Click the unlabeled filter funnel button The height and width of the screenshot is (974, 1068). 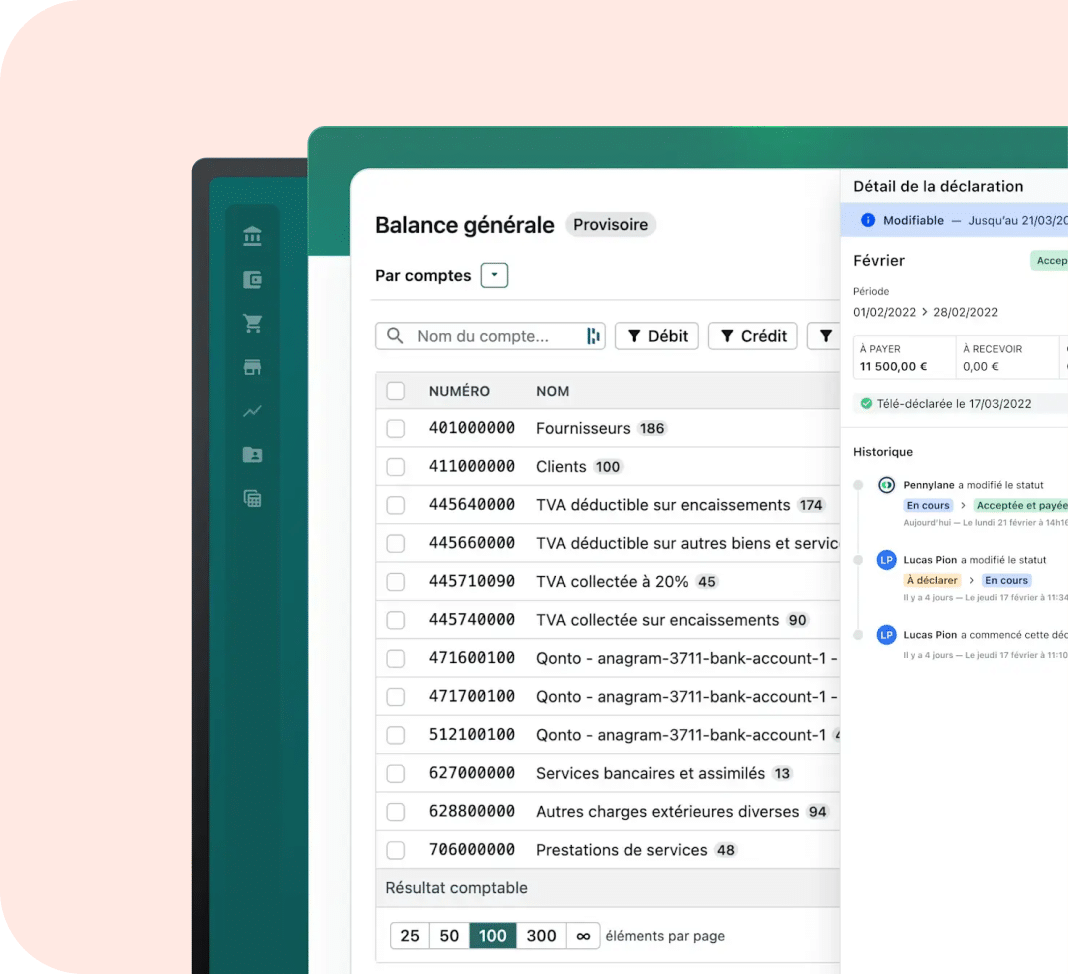pyautogui.click(x=825, y=336)
